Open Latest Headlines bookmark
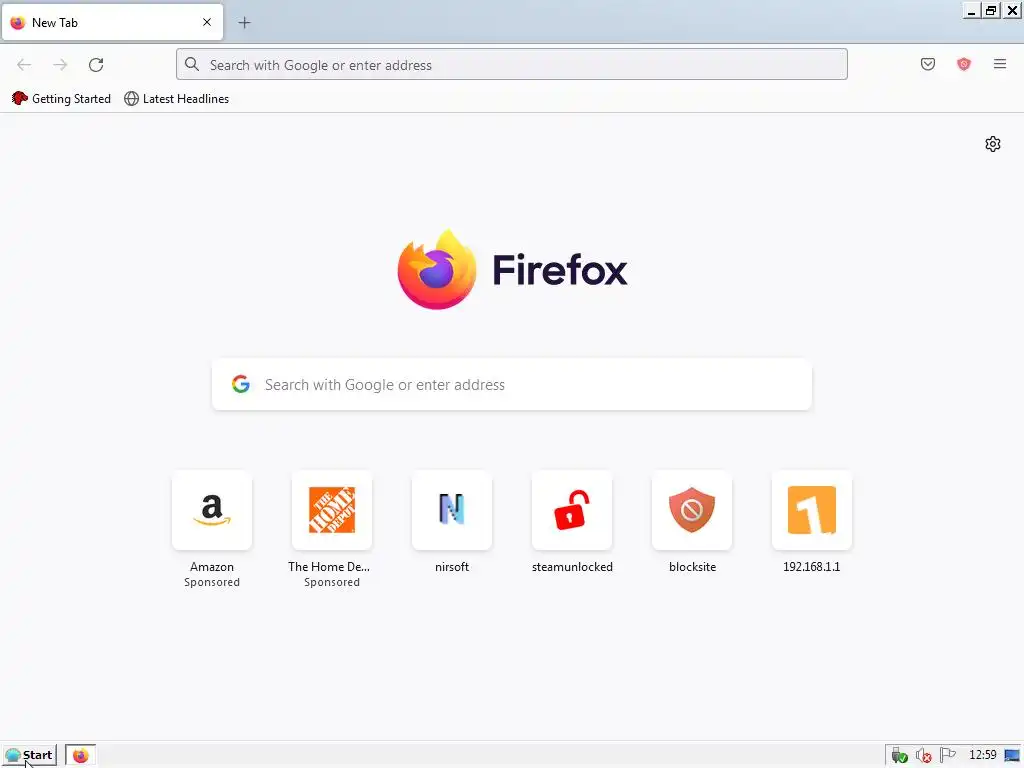Viewport: 1024px width, 768px height. [x=176, y=99]
